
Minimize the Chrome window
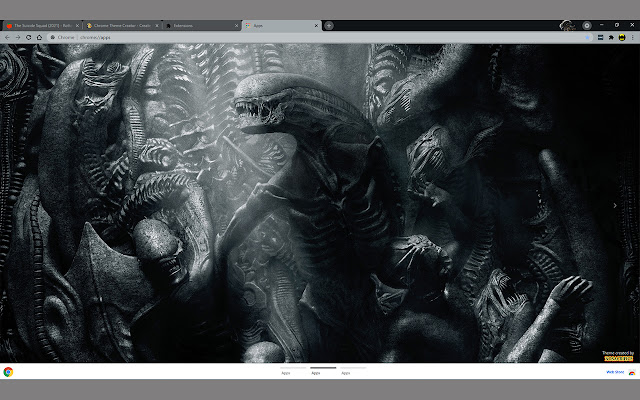pyautogui.click(x=602, y=25)
